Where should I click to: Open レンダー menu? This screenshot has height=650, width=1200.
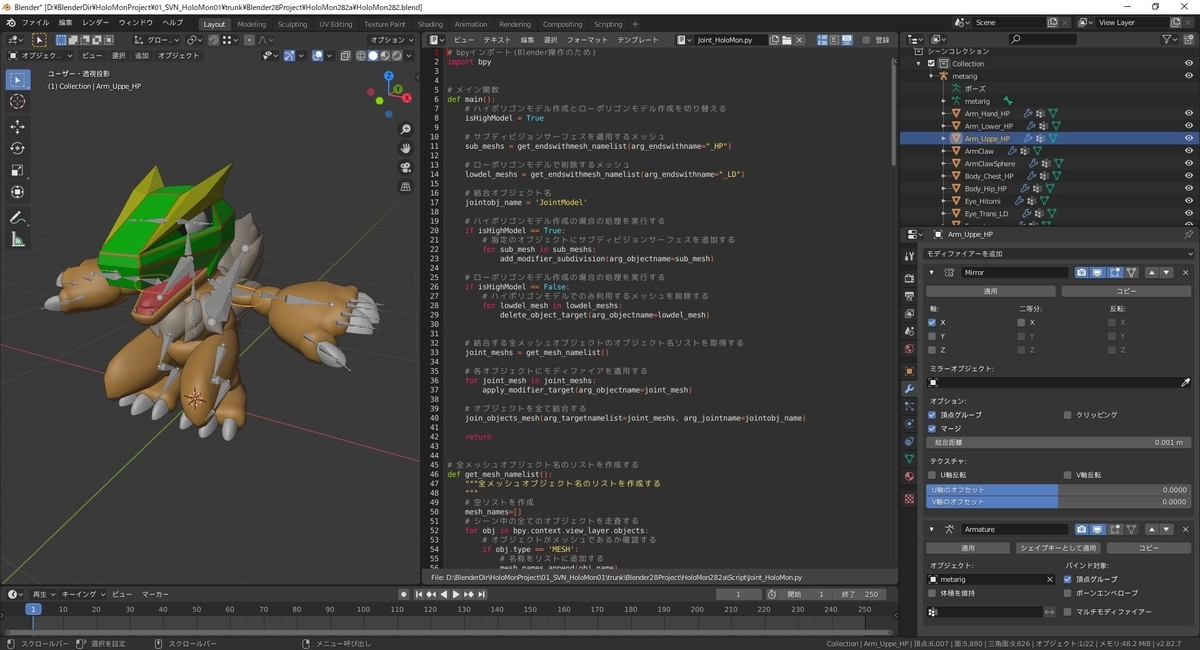click(x=96, y=23)
